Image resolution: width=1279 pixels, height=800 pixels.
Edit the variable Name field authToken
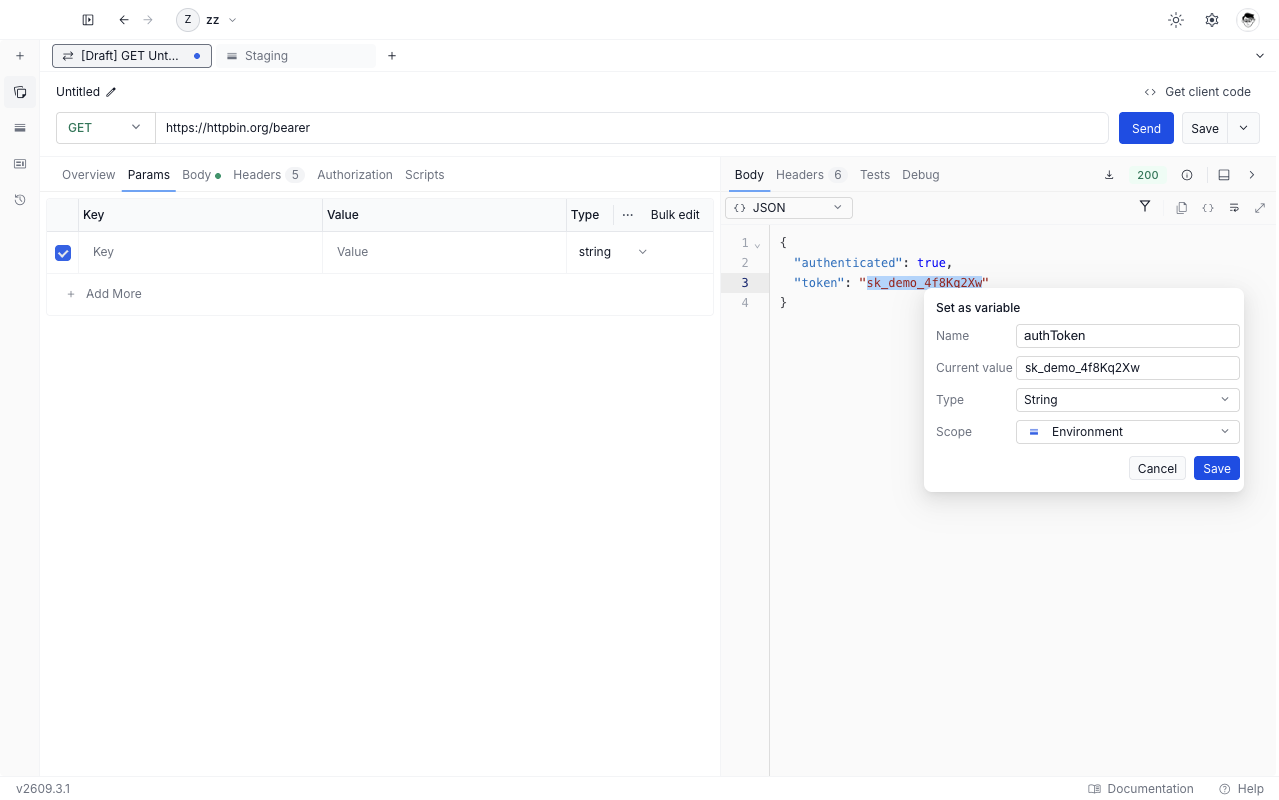click(1128, 336)
